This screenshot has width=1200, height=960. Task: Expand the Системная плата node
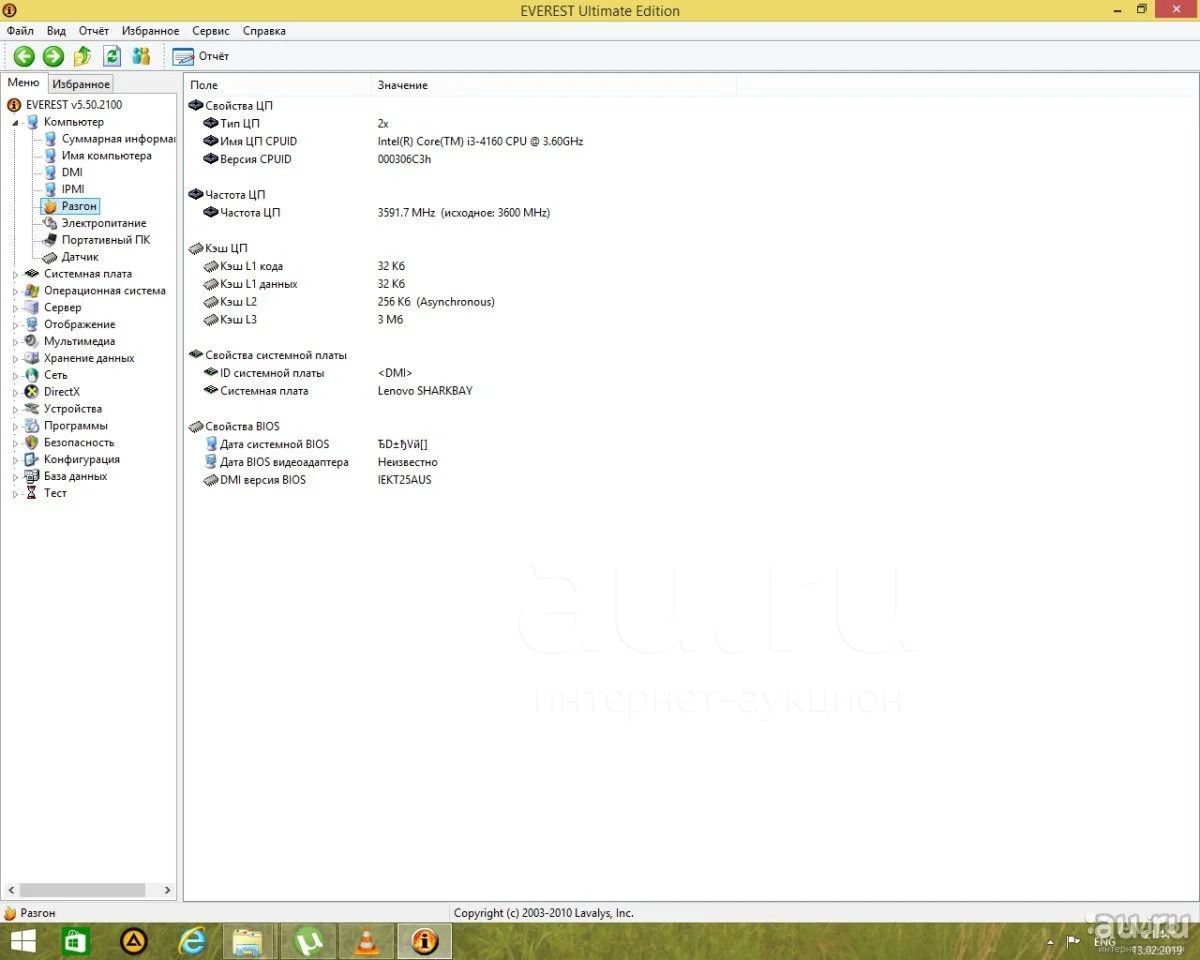pos(16,274)
